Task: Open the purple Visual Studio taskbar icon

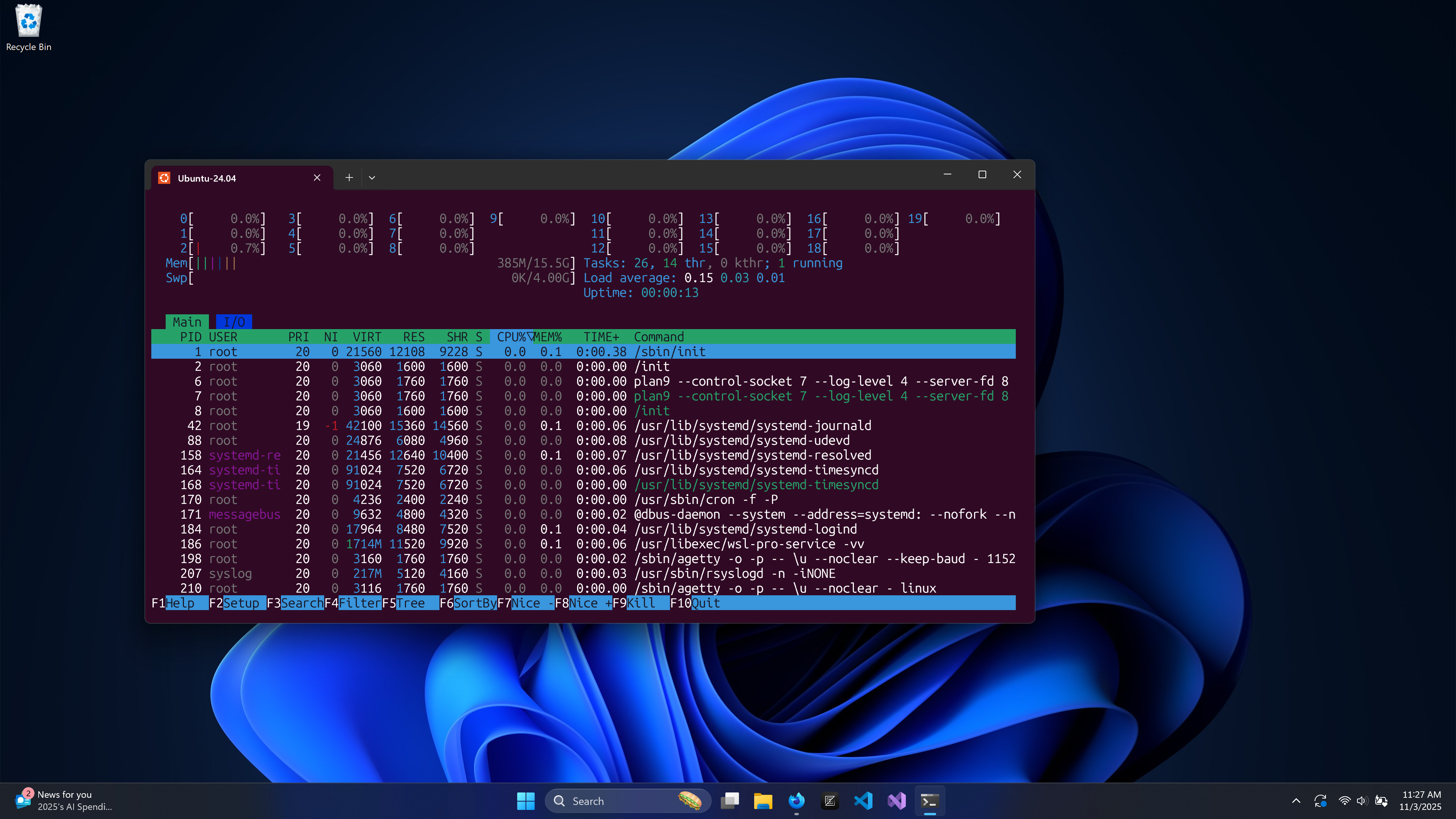Action: [x=896, y=800]
